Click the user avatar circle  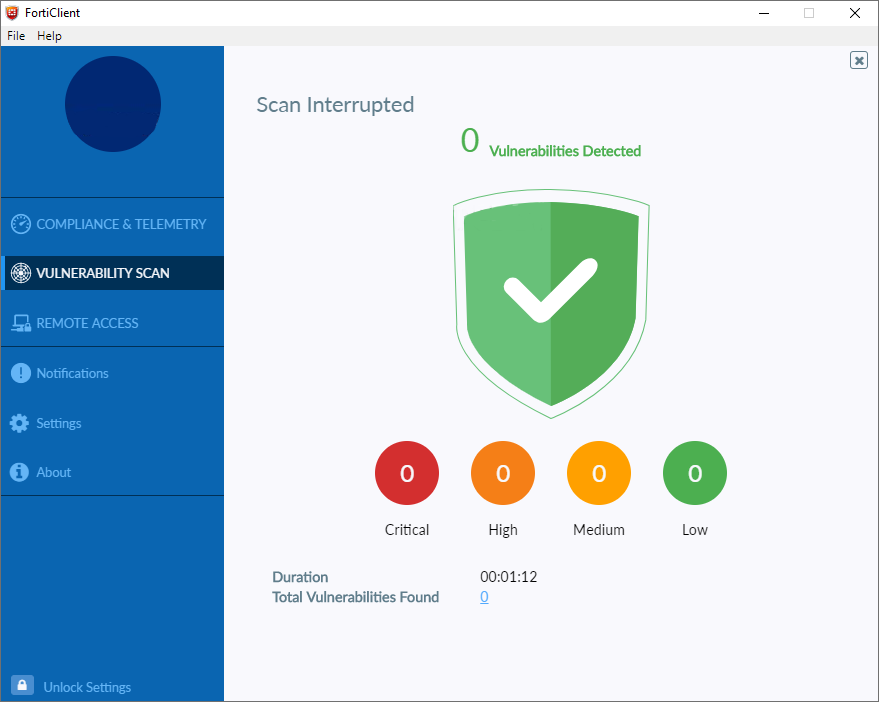coord(112,103)
